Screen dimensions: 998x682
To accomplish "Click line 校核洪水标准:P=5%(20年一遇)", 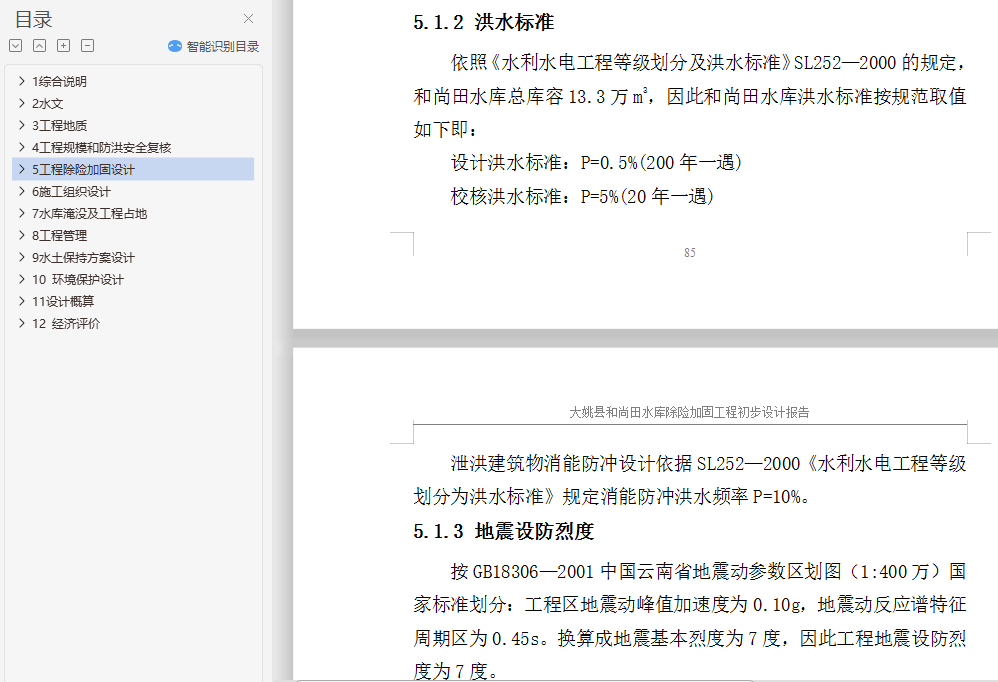I will coord(582,197).
